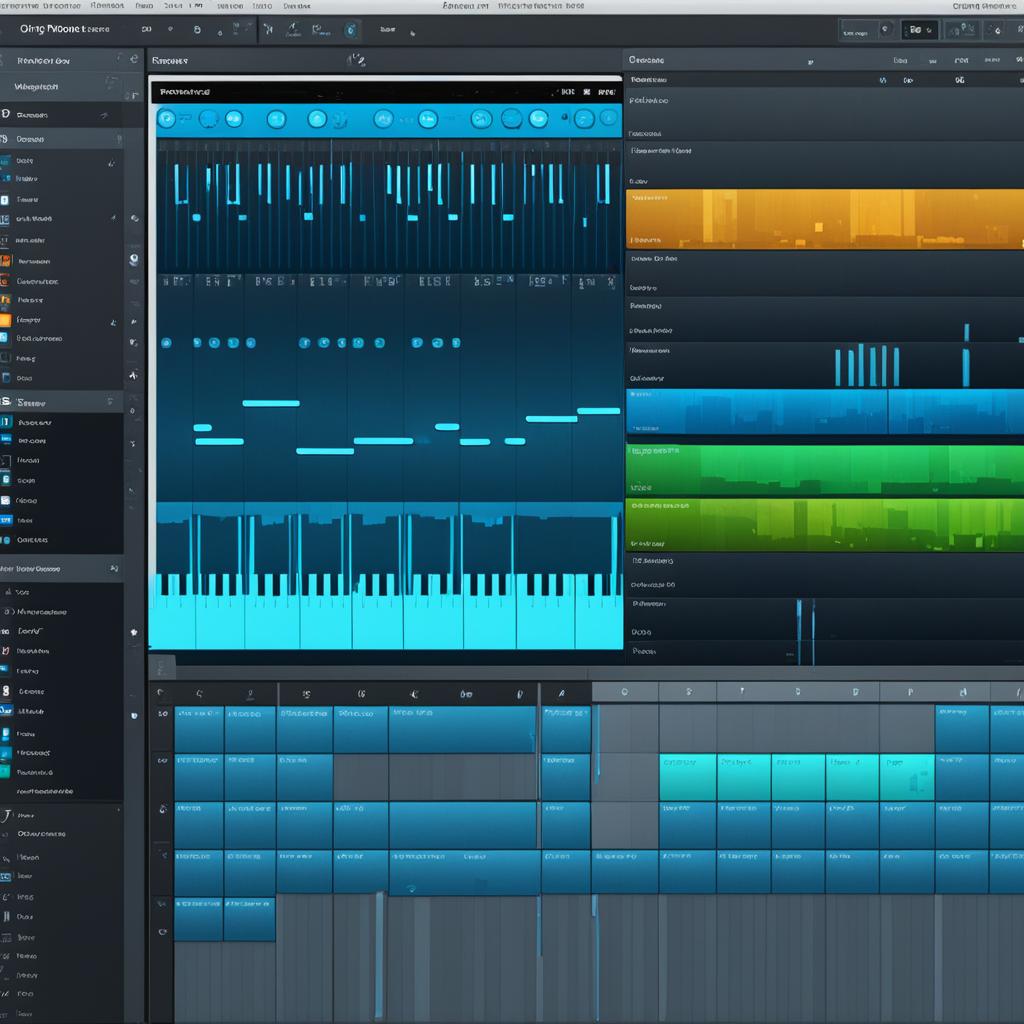Click the teal 'II' icon below the S section header
Screen dimensions: 1024x1024
6,422
